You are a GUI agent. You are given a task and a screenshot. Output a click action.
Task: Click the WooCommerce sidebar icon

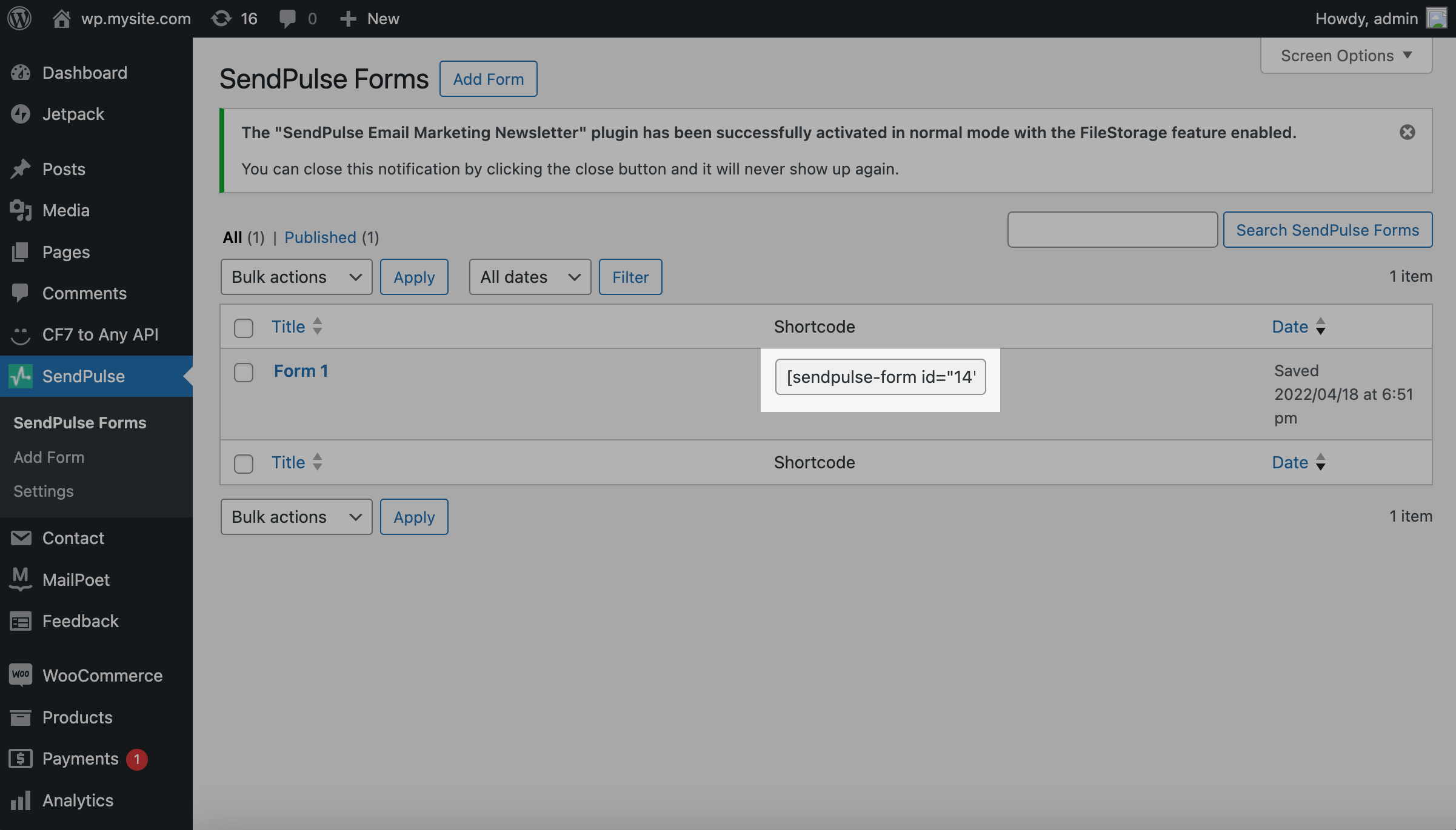[x=21, y=675]
